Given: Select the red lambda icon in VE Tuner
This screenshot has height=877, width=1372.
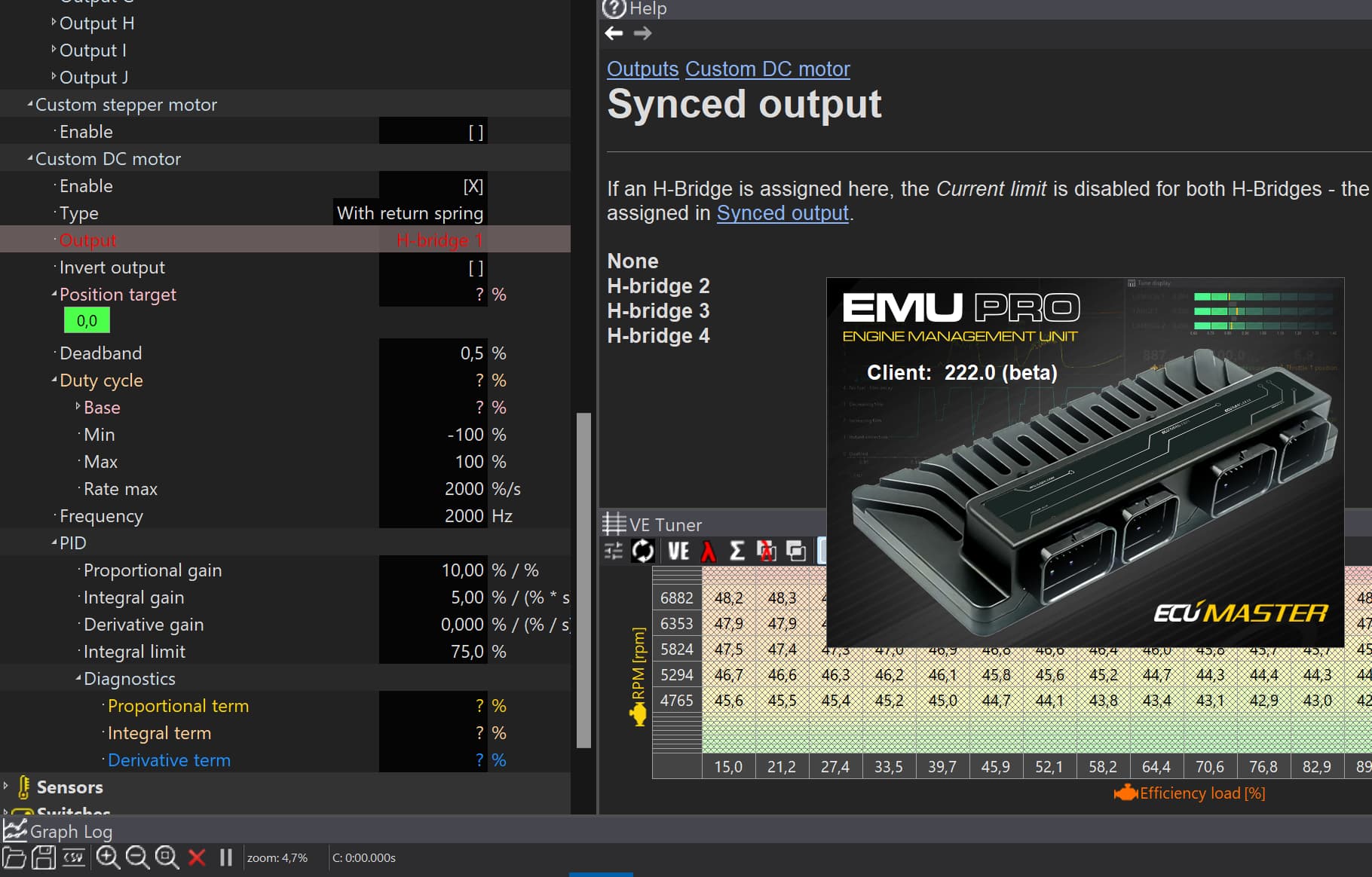Looking at the screenshot, I should pyautogui.click(x=708, y=552).
